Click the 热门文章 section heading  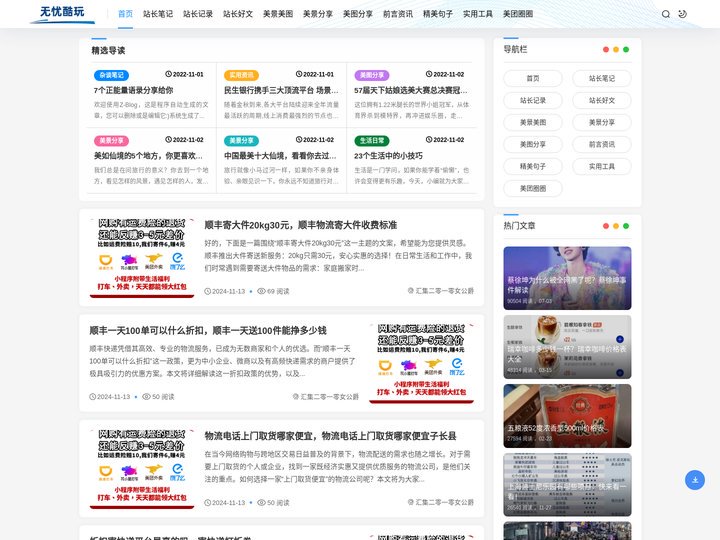tap(519, 225)
